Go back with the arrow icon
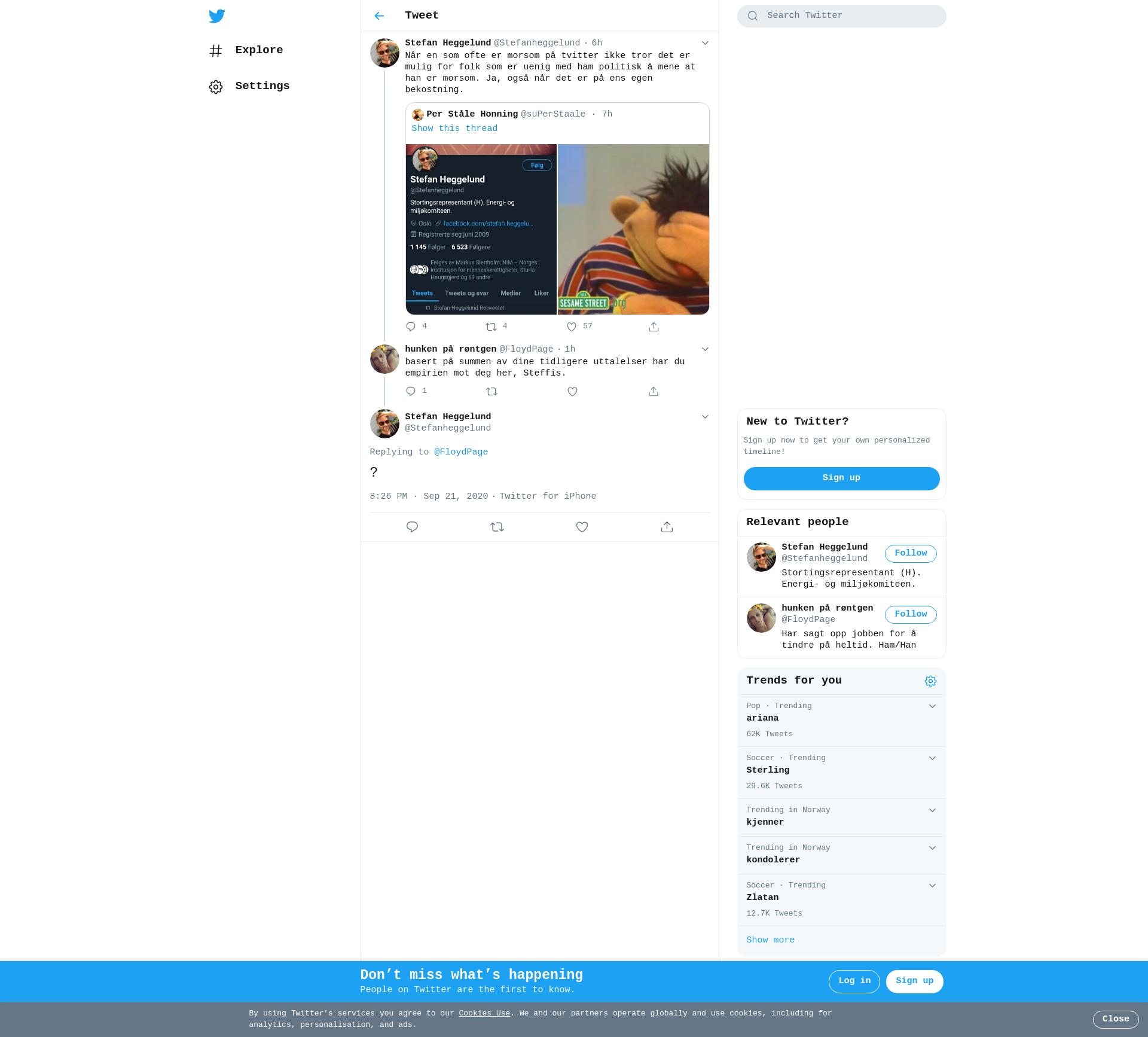The image size is (1148, 1037). (x=379, y=16)
